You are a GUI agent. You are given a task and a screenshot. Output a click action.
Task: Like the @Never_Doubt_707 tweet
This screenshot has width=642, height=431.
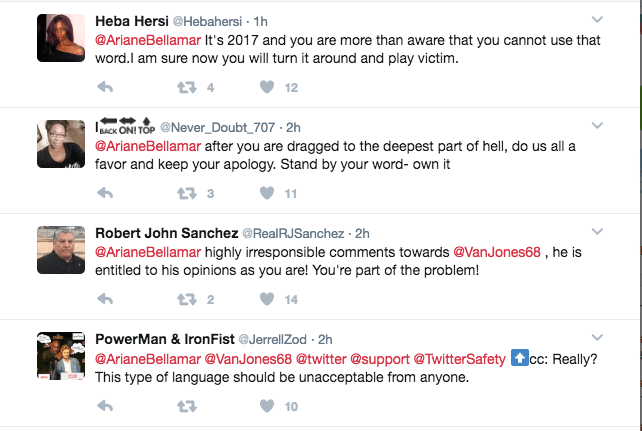[x=267, y=193]
